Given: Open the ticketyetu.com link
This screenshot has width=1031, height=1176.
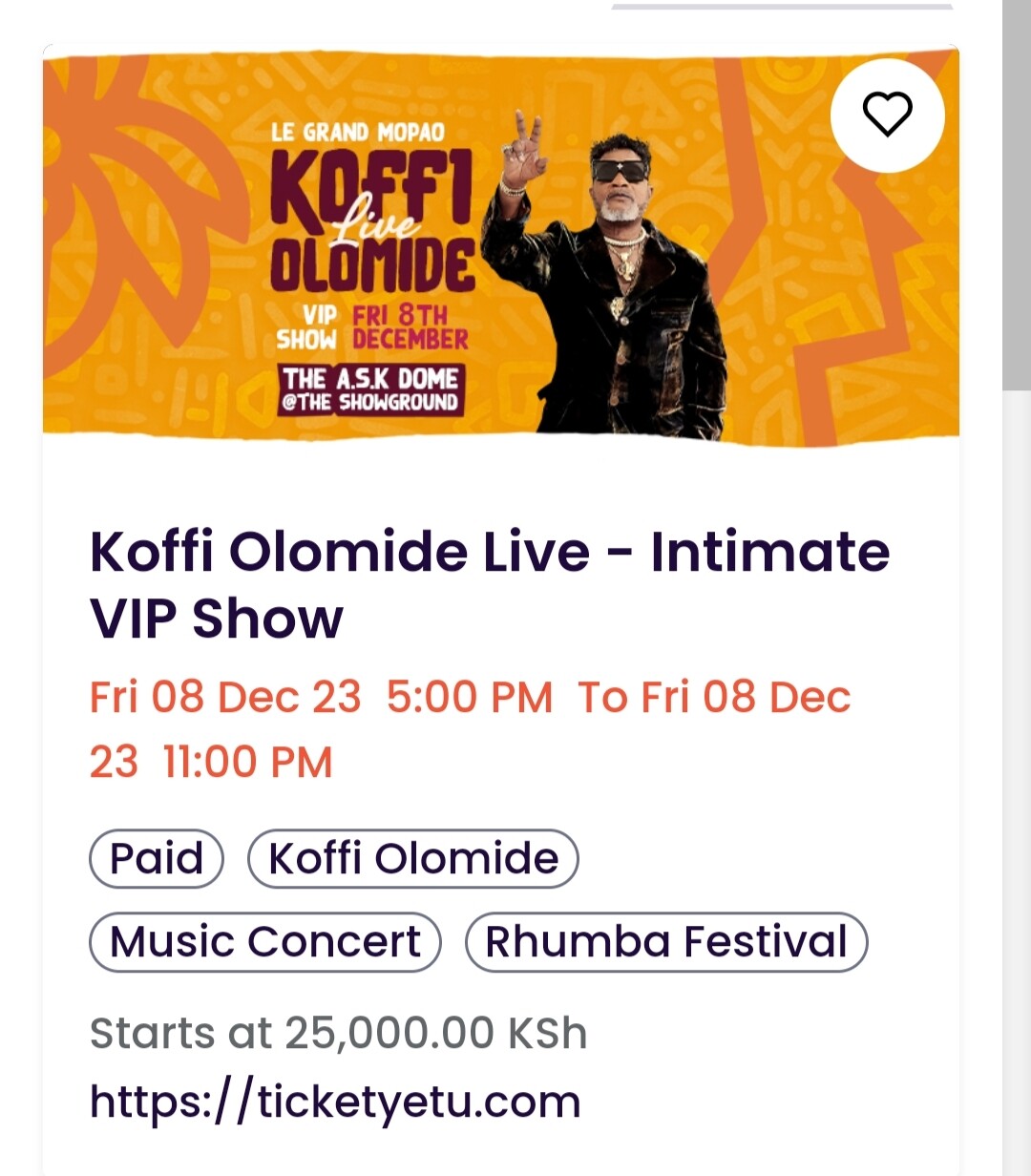Looking at the screenshot, I should [x=335, y=1102].
